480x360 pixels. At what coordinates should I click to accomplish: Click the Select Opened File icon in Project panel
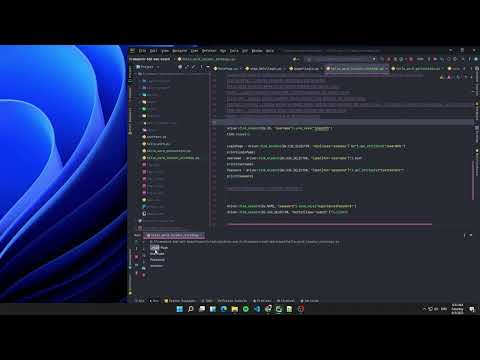pyautogui.click(x=180, y=67)
